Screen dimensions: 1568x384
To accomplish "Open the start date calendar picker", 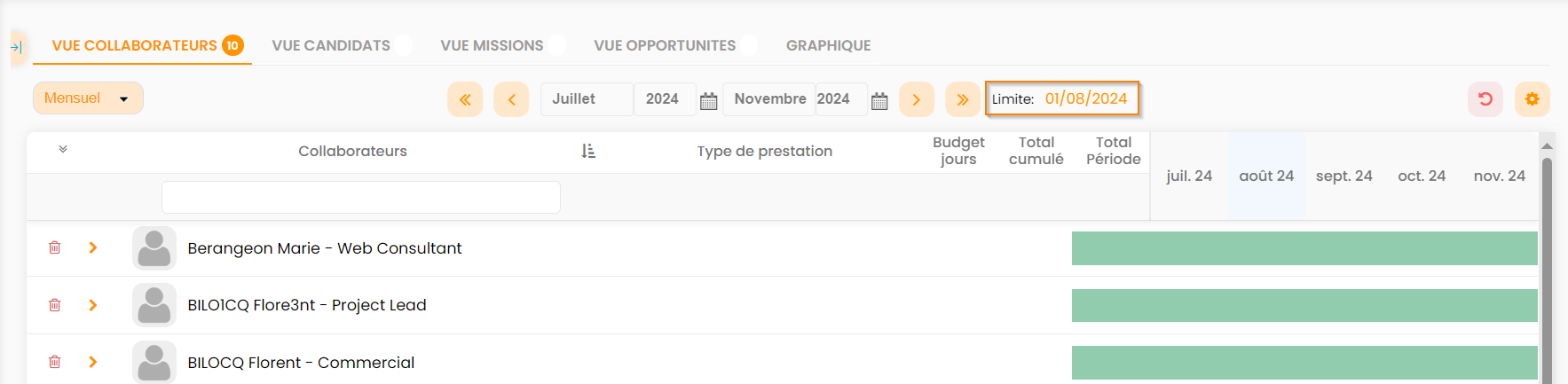I will (708, 100).
